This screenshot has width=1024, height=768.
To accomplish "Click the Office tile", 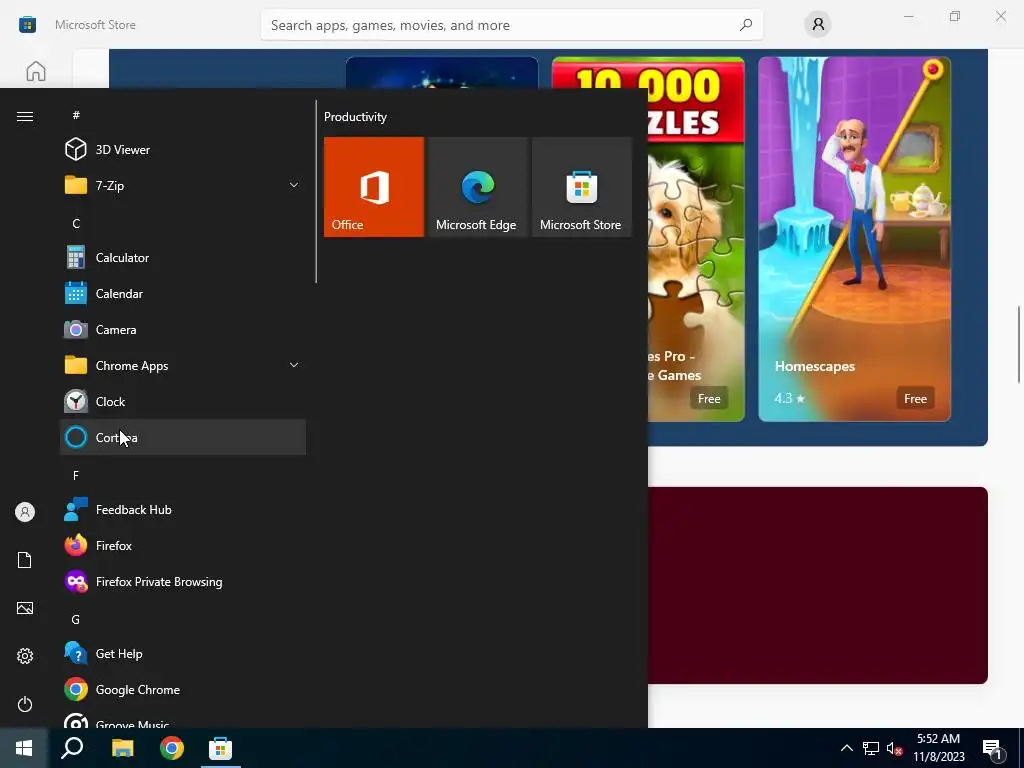I will pos(374,187).
